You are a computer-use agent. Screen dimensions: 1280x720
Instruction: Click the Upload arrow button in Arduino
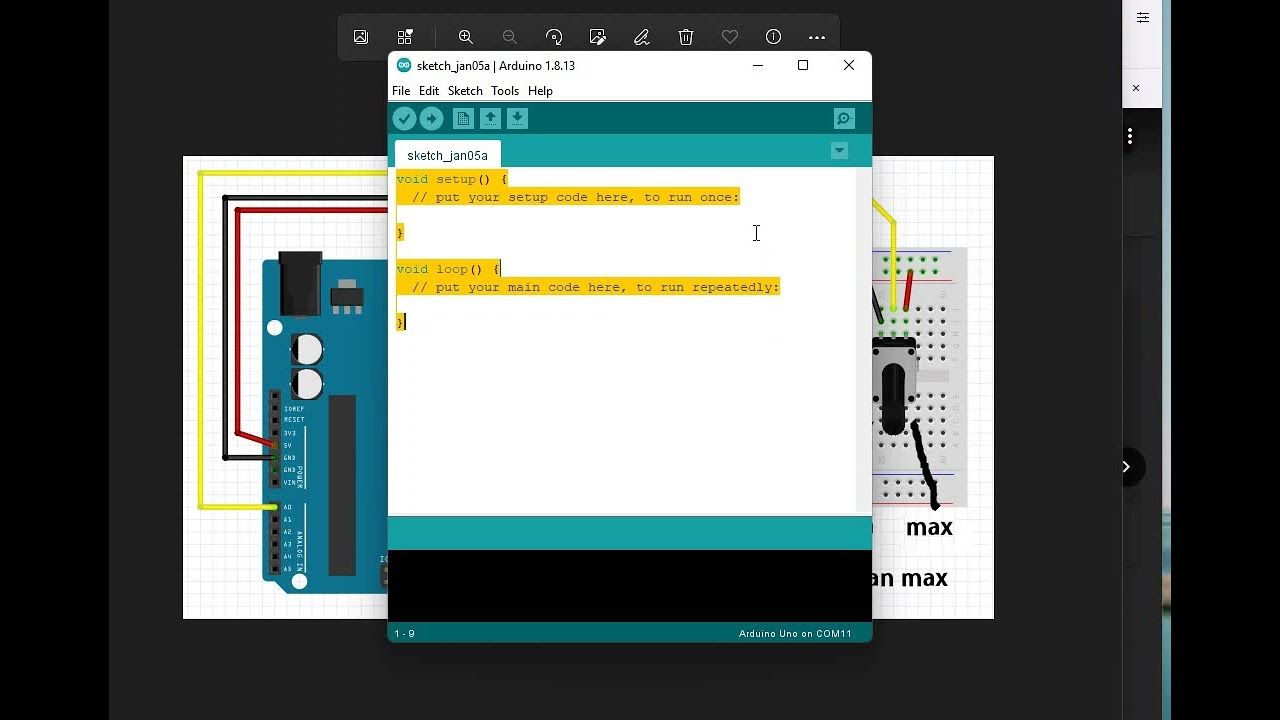[x=431, y=119]
